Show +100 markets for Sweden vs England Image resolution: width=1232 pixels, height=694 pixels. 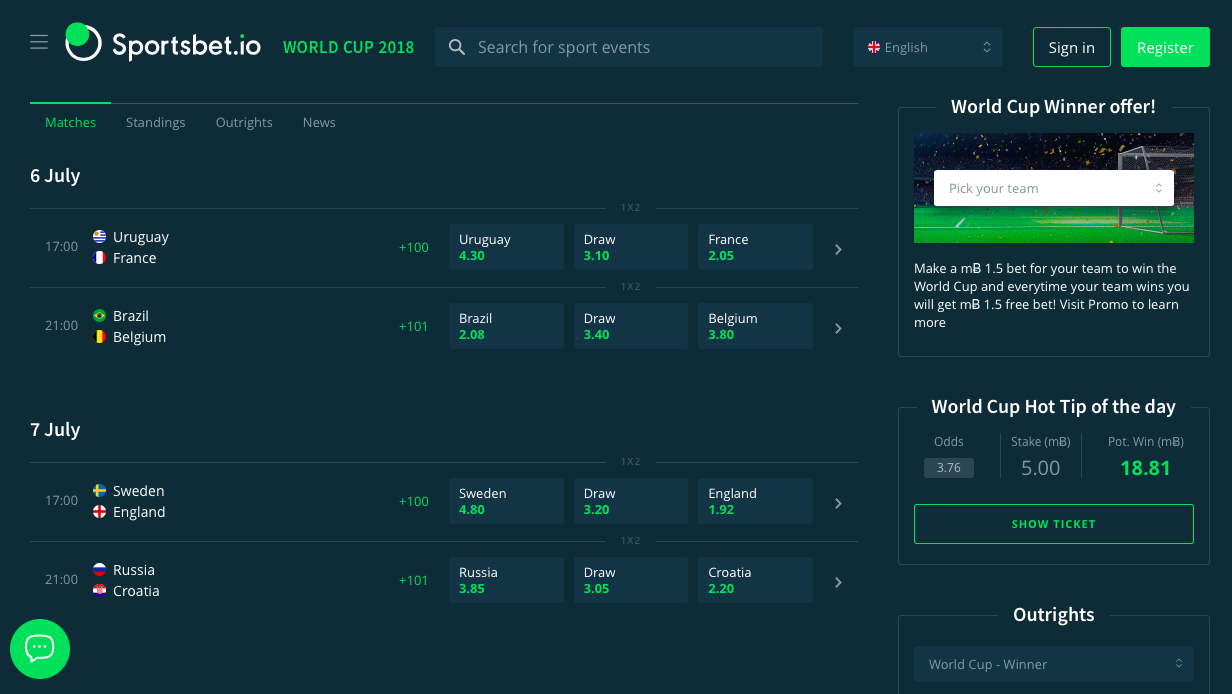pyautogui.click(x=414, y=501)
